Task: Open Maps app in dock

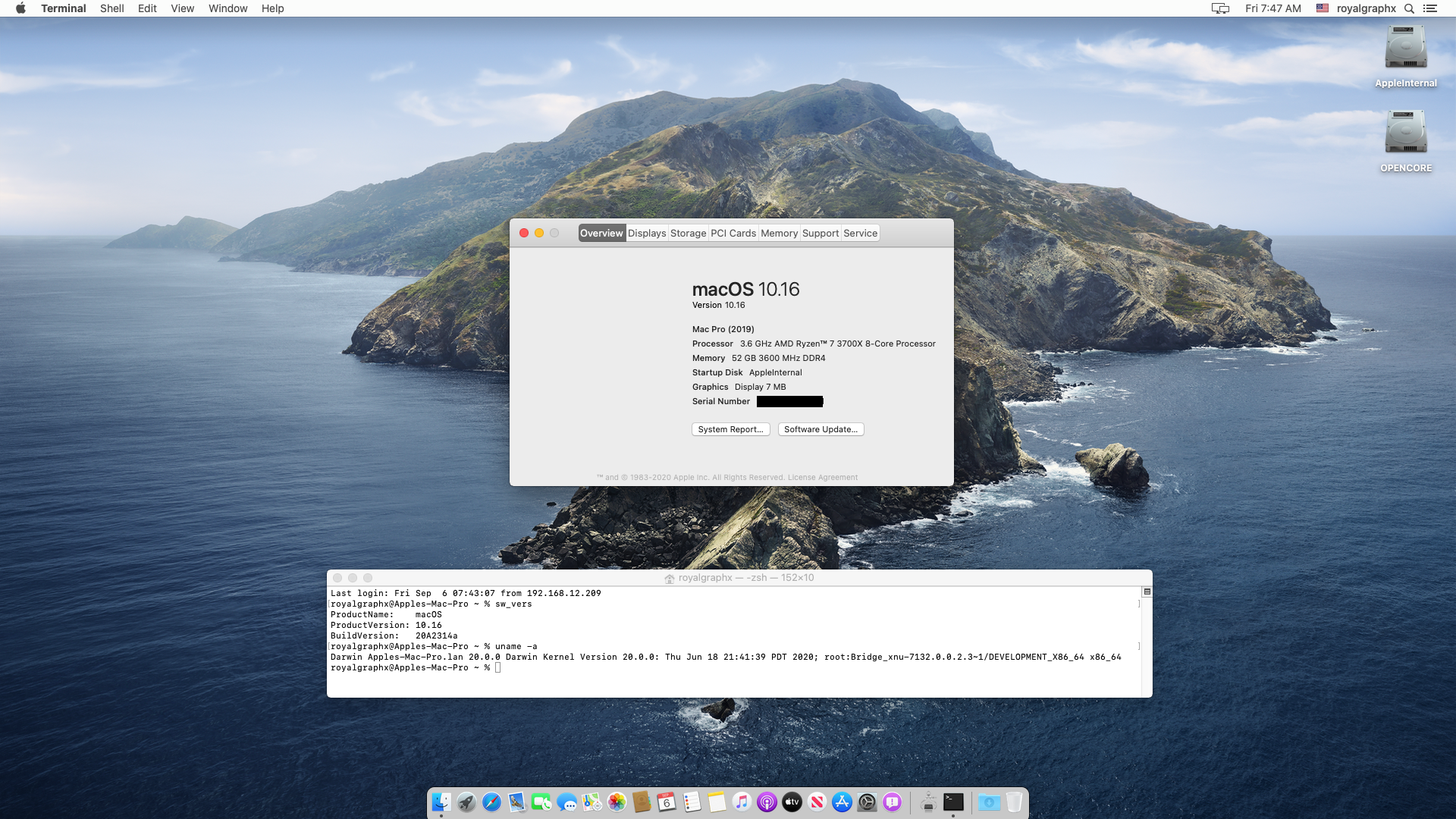Action: click(x=591, y=802)
